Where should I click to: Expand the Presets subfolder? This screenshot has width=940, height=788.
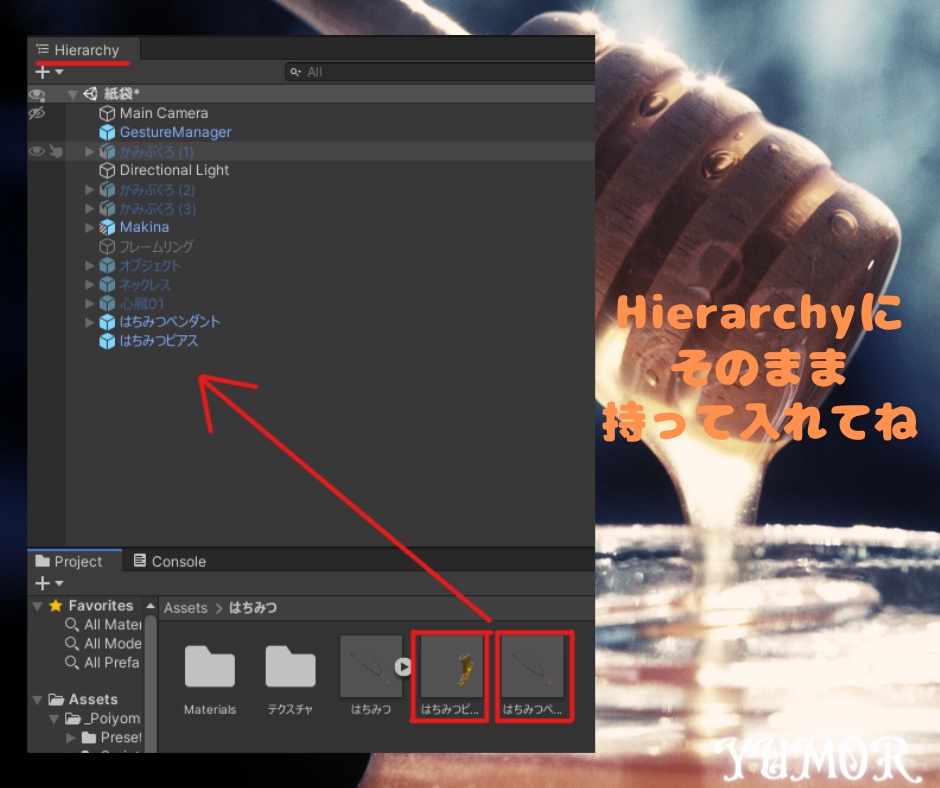pos(71,738)
